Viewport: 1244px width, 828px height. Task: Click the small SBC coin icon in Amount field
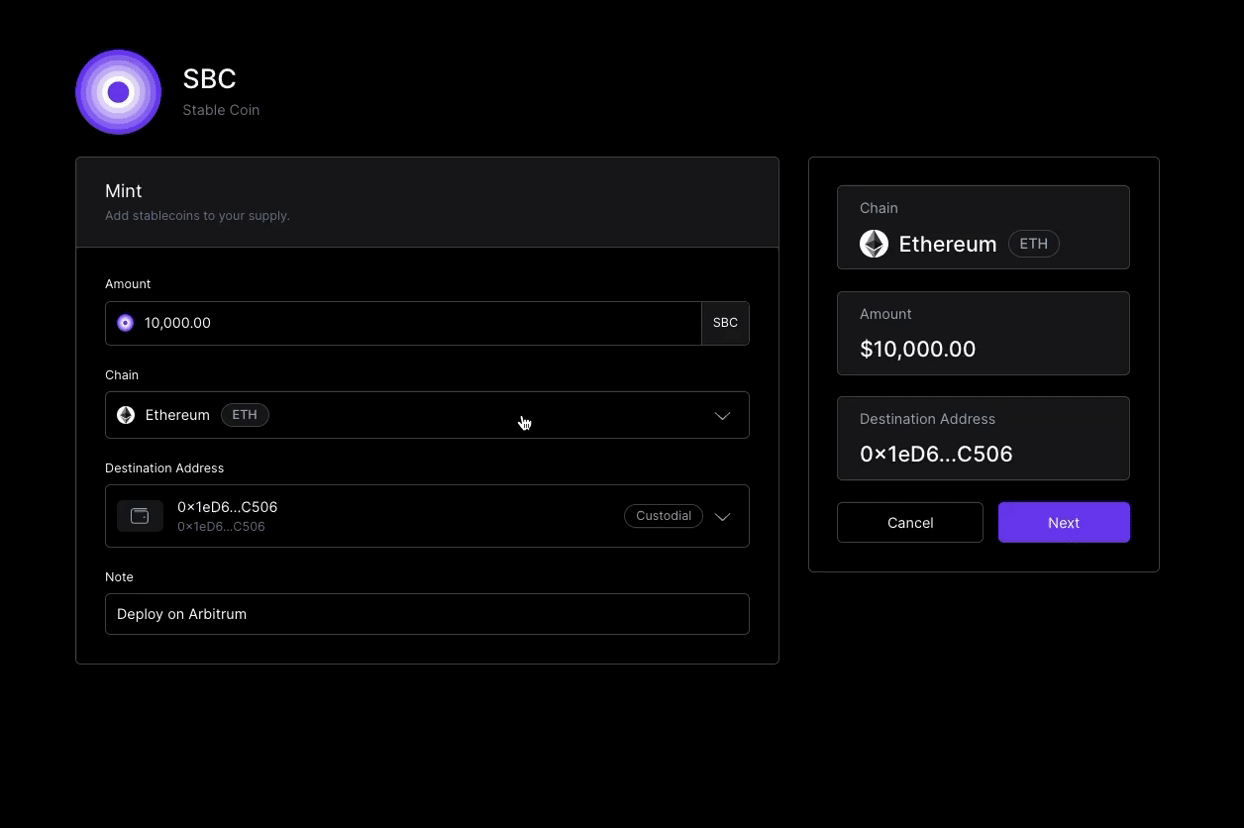125,323
